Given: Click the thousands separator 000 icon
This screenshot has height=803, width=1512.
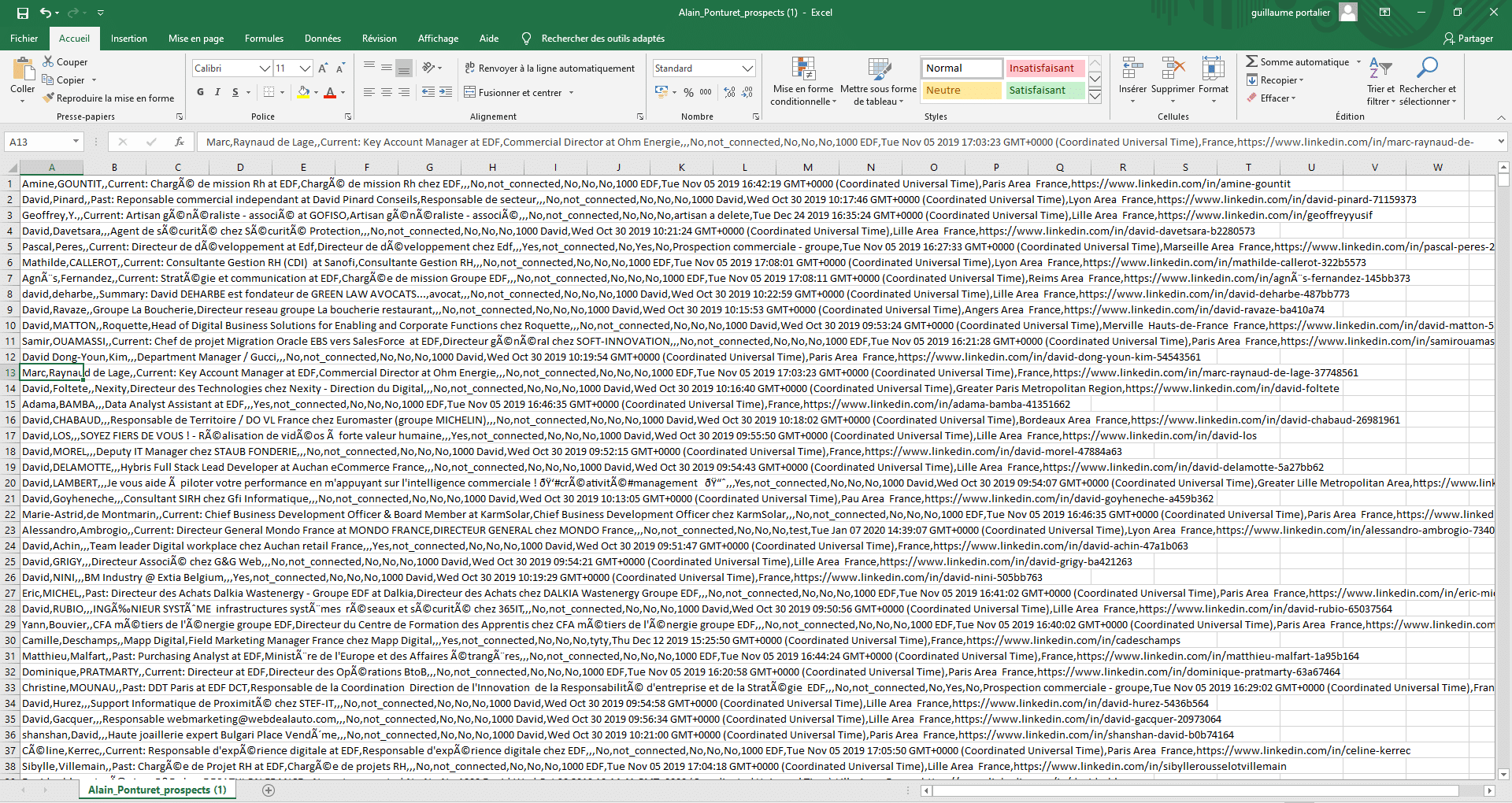Looking at the screenshot, I should coord(706,92).
